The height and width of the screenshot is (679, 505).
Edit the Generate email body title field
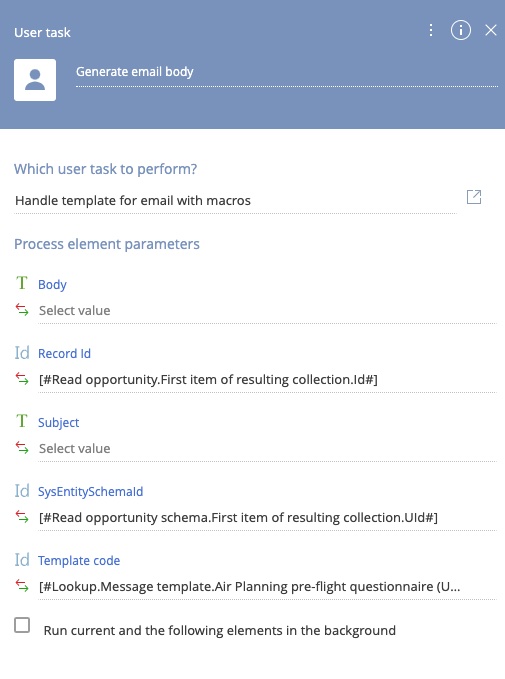click(287, 72)
